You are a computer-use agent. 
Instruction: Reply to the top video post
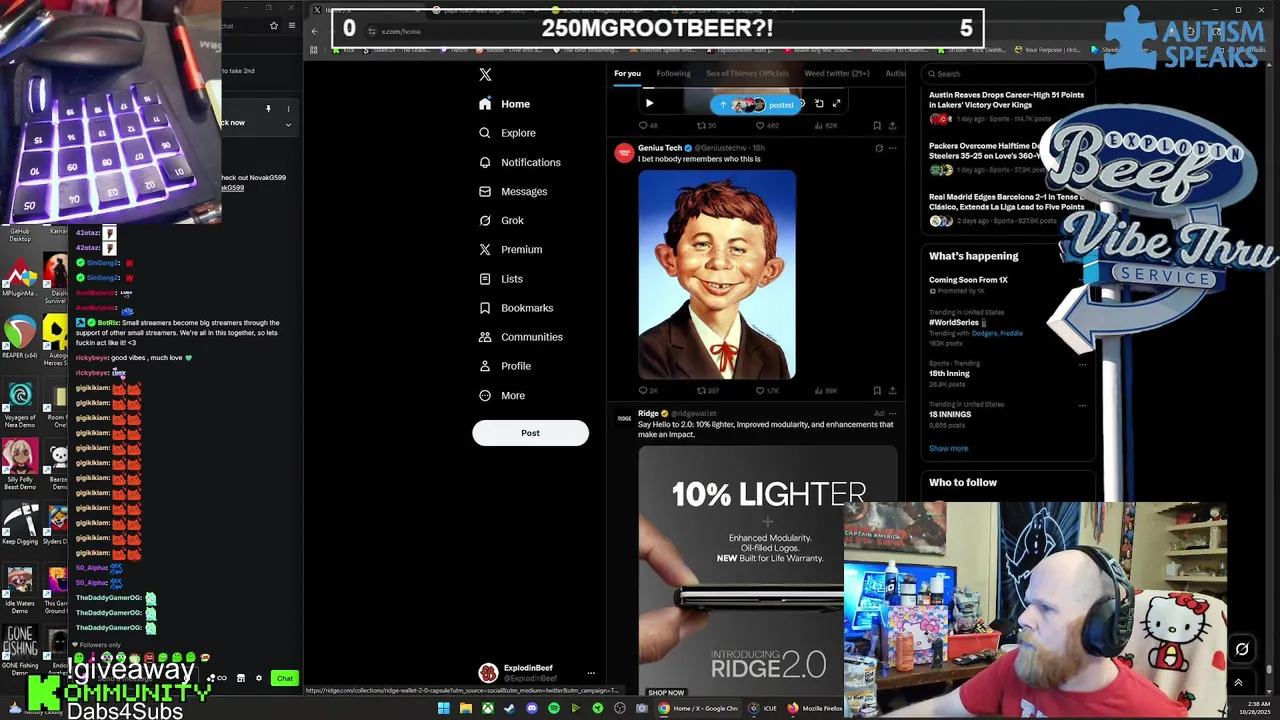point(647,126)
